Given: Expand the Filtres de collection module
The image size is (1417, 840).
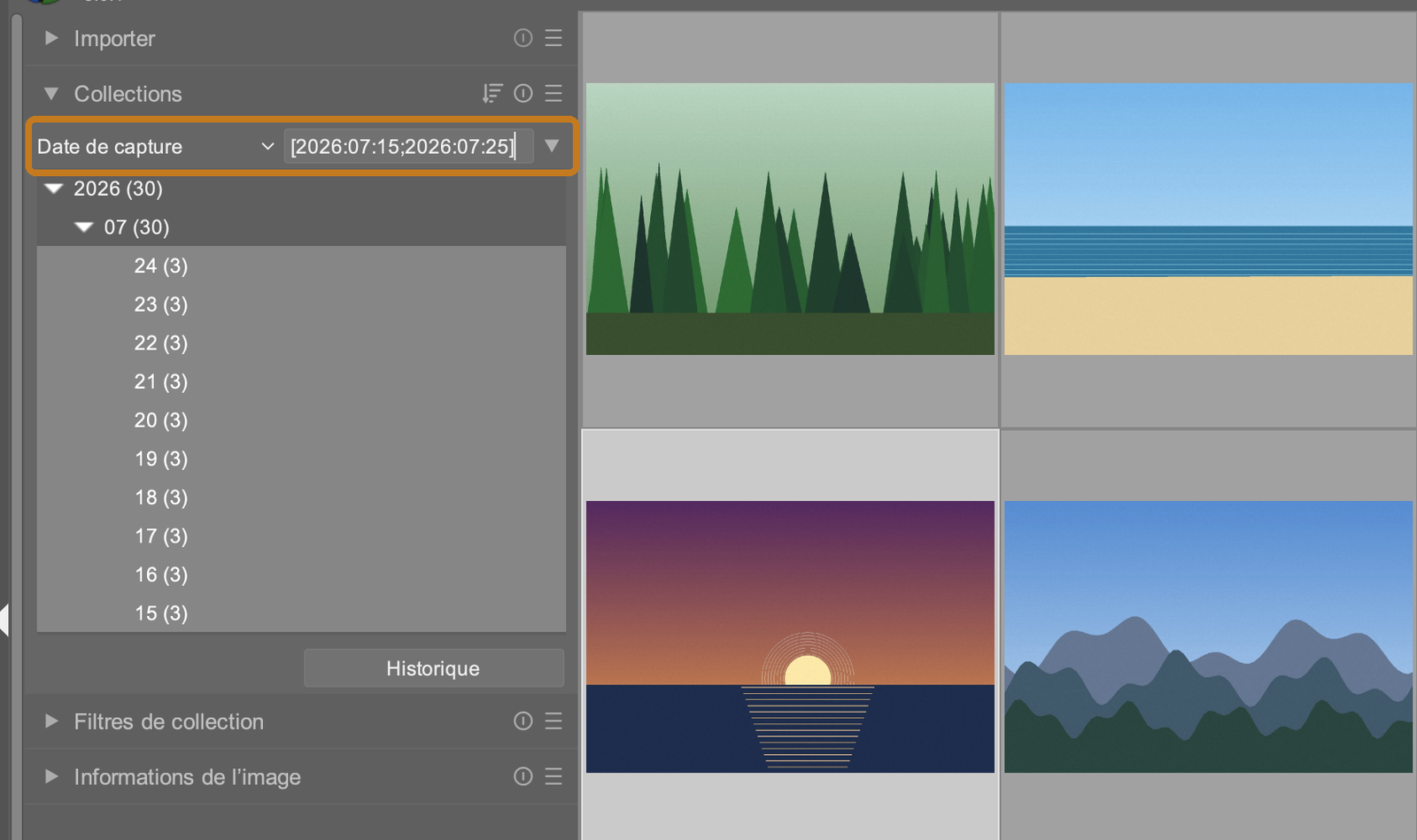Looking at the screenshot, I should [x=51, y=721].
